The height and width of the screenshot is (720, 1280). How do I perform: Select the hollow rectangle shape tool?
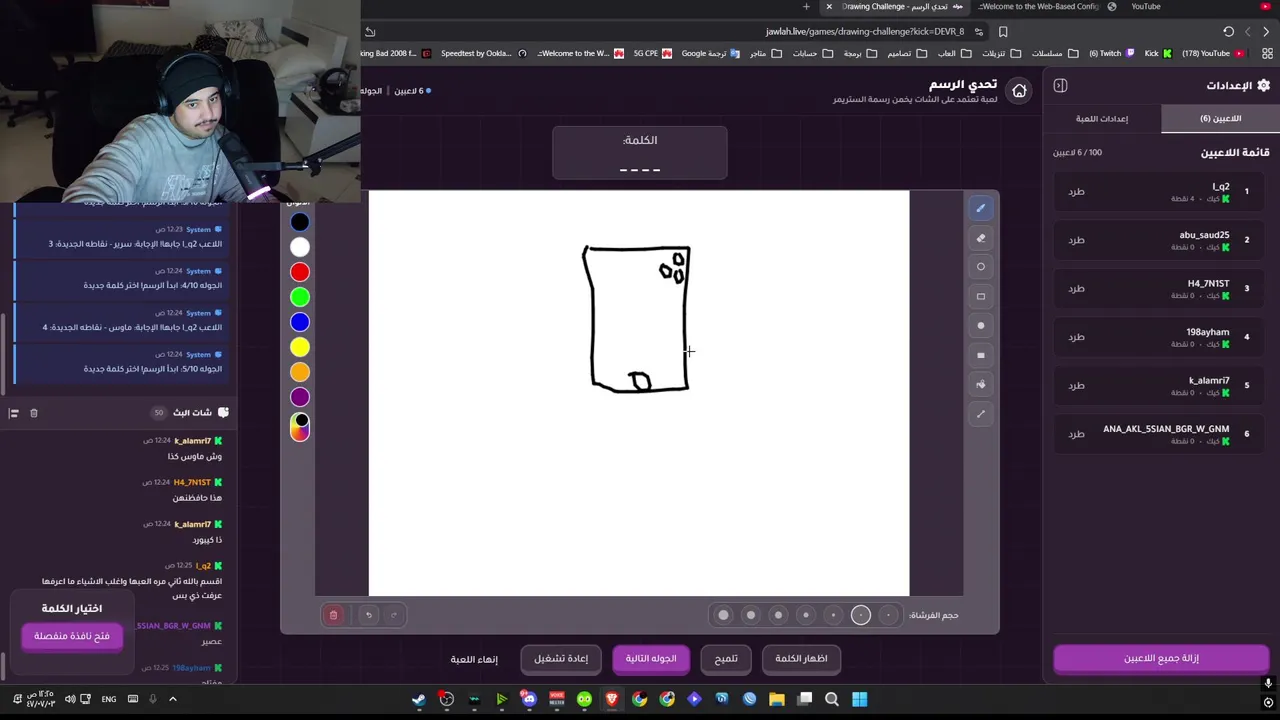[x=980, y=296]
